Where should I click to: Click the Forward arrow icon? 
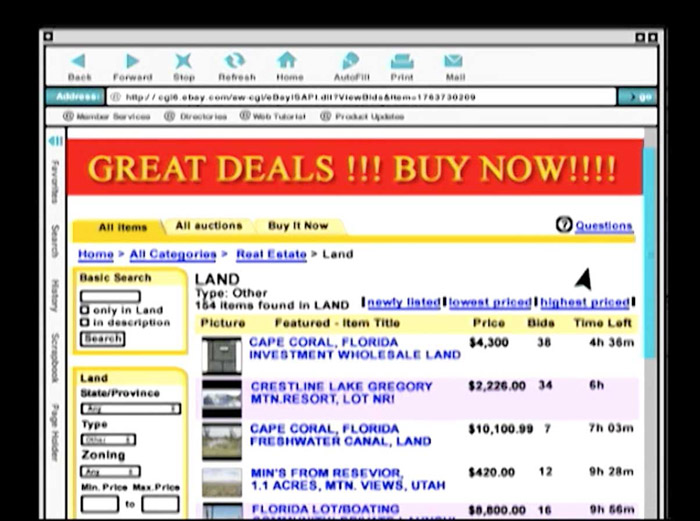coord(133,61)
